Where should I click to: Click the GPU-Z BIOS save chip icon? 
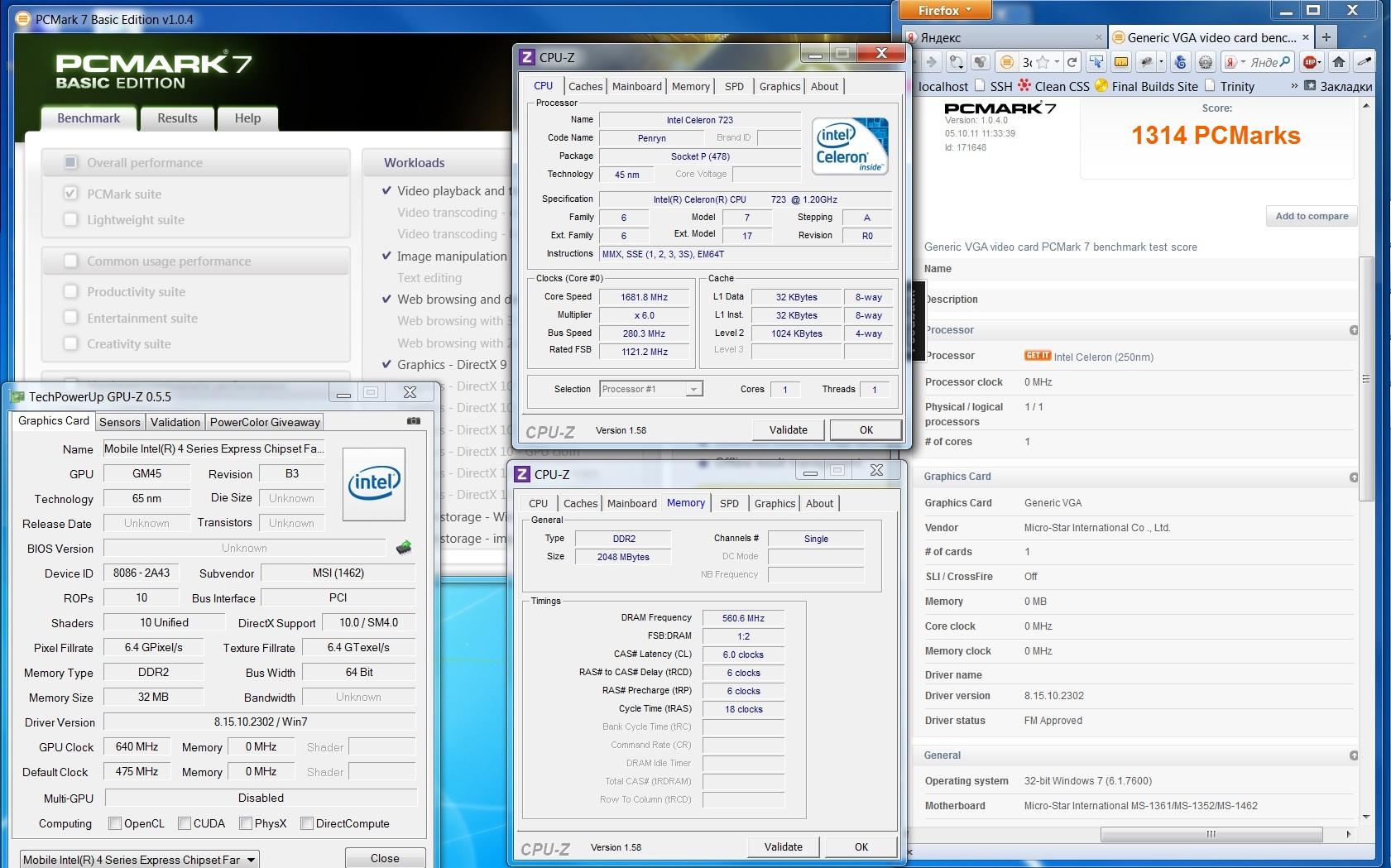click(x=404, y=548)
